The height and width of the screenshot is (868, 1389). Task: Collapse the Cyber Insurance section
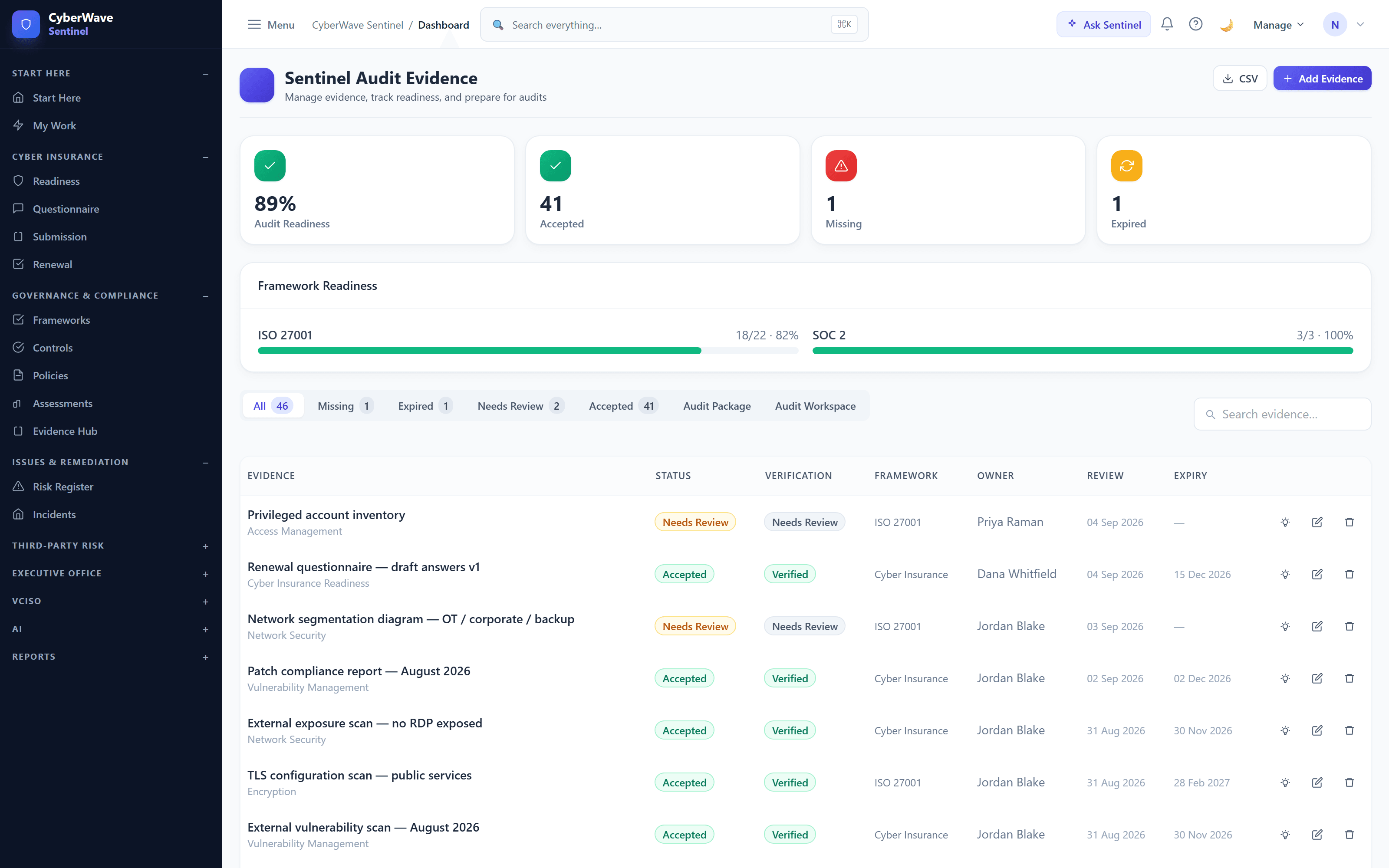click(x=205, y=157)
